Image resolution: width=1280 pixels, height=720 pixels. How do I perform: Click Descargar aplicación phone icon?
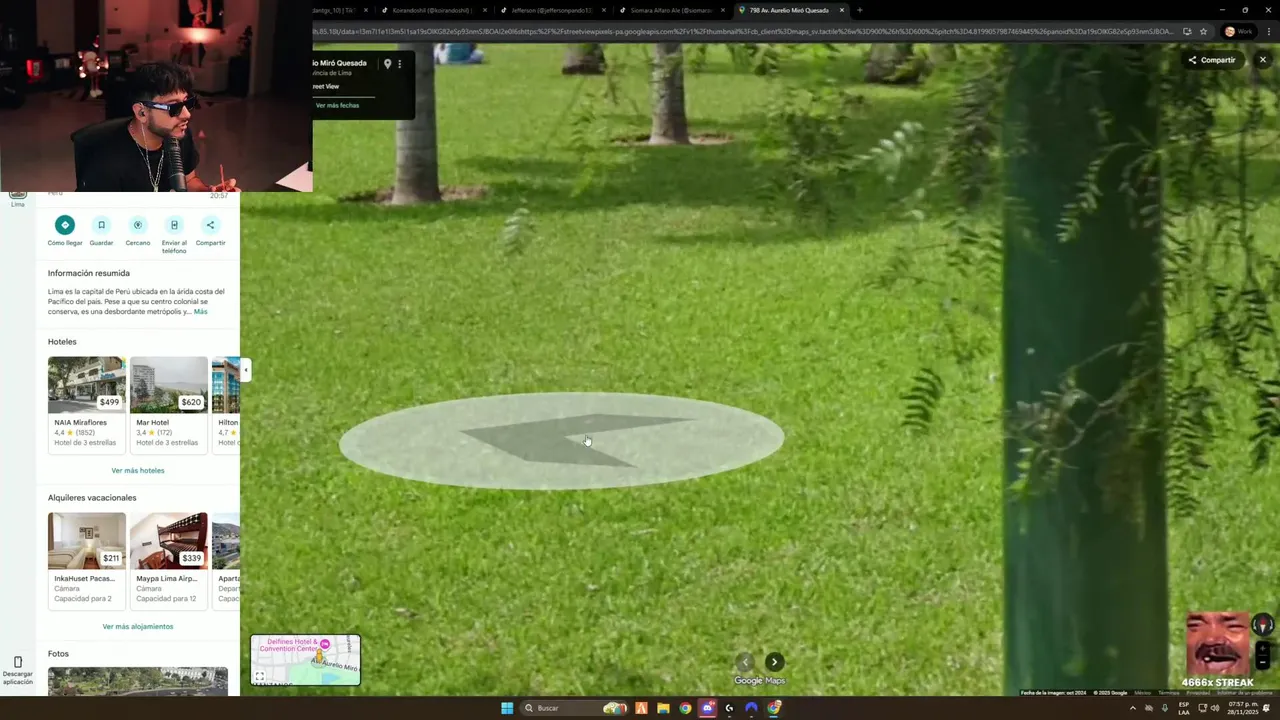[18, 662]
